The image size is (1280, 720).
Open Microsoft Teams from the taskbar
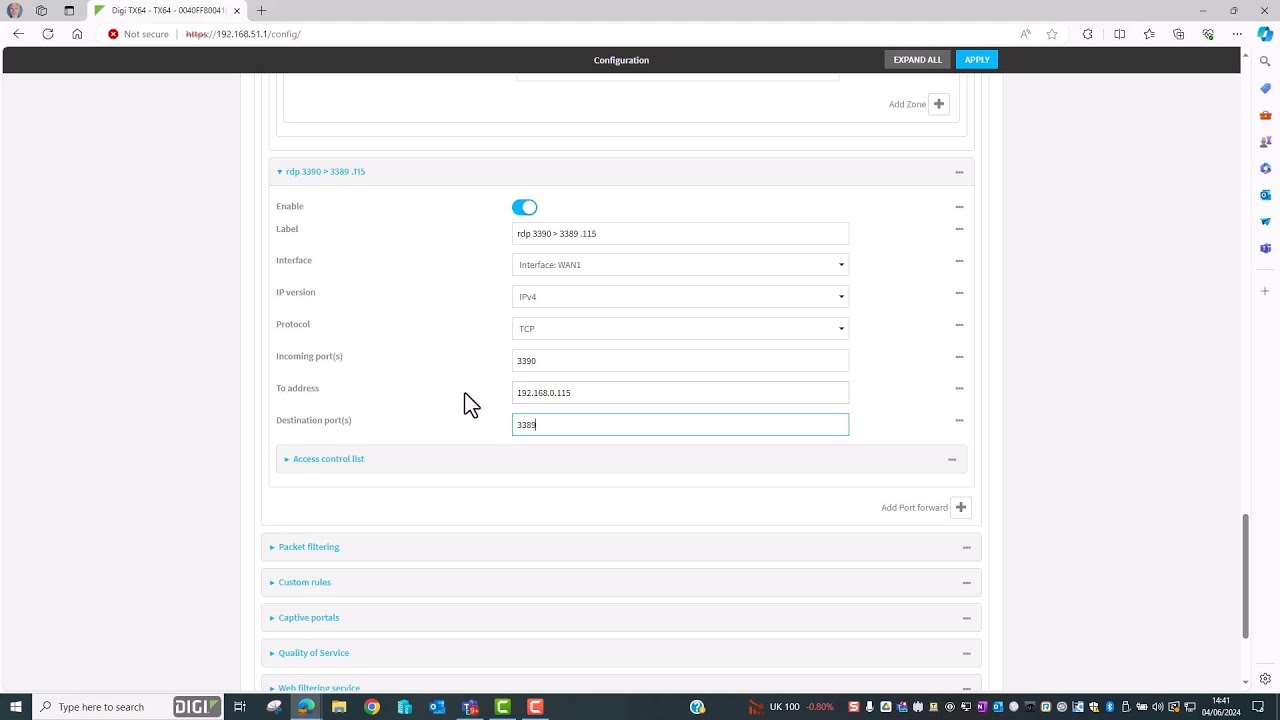[x=470, y=707]
